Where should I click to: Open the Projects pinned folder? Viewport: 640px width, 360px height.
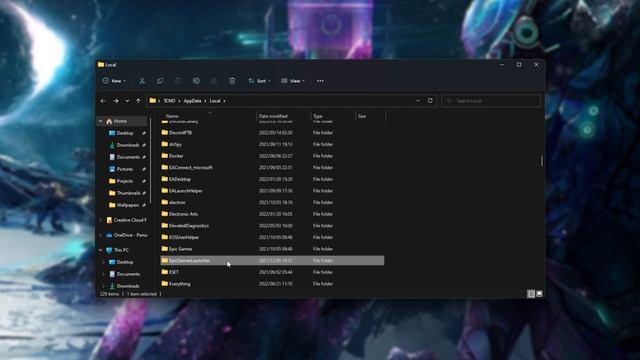click(x=125, y=181)
